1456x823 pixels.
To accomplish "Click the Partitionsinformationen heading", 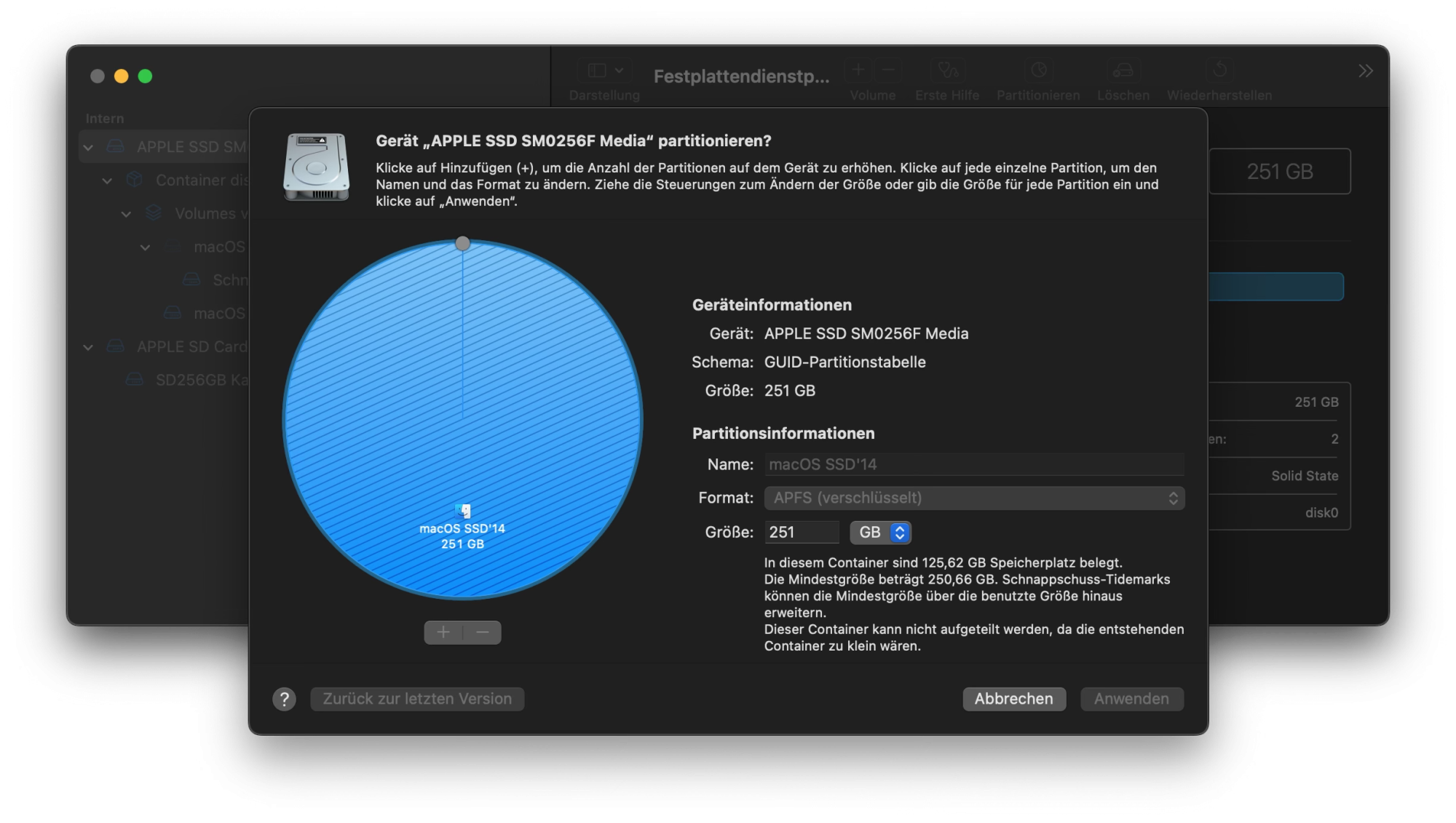I will pyautogui.click(x=783, y=434).
